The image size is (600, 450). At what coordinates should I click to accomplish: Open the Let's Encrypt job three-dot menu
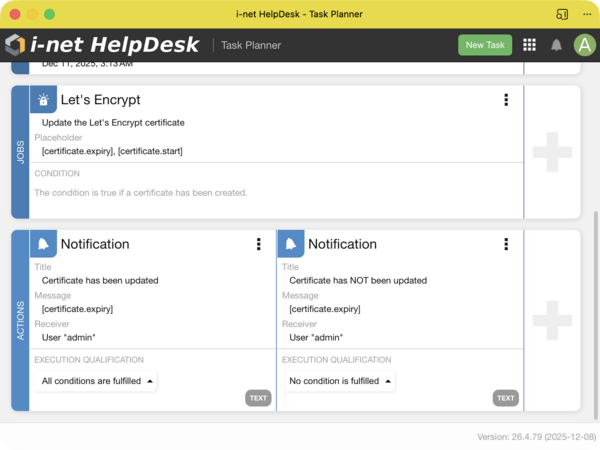click(506, 100)
